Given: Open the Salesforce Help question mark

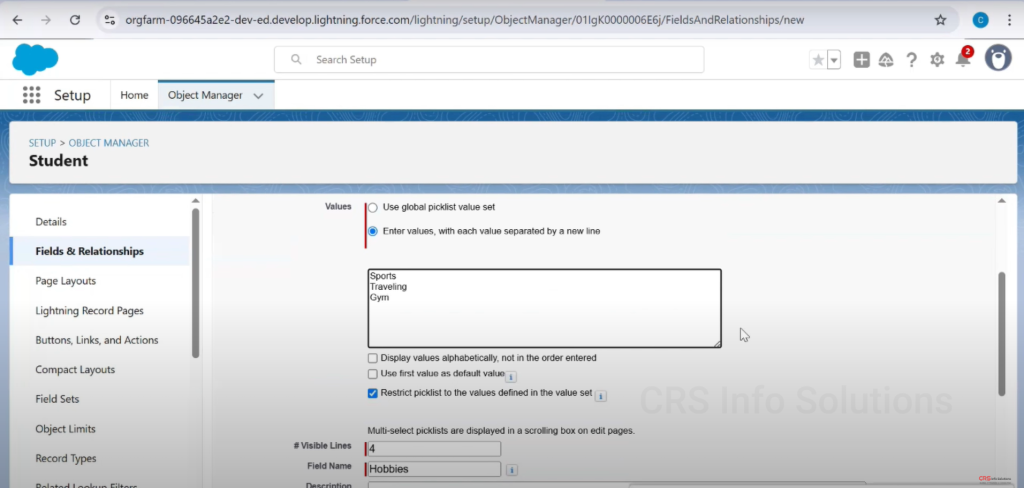Looking at the screenshot, I should pos(911,60).
